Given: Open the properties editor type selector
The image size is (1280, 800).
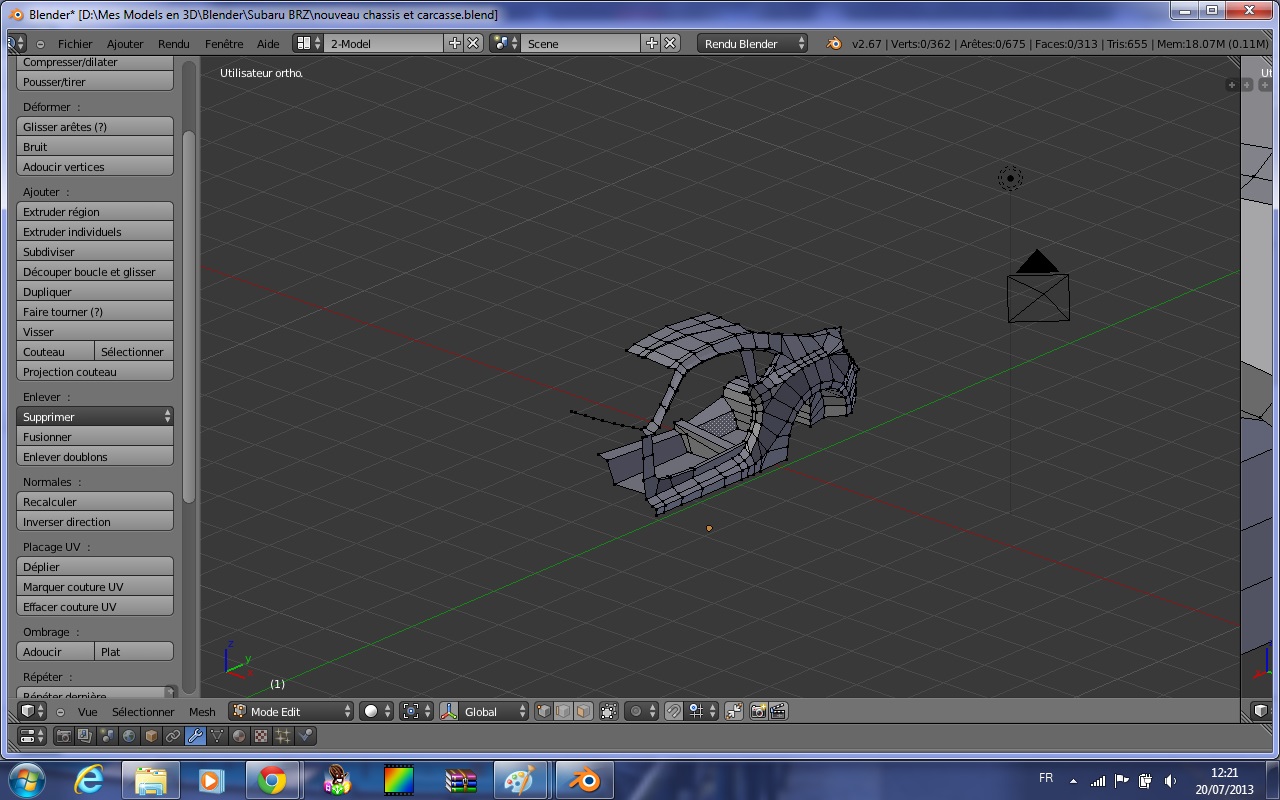Looking at the screenshot, I should [32, 736].
